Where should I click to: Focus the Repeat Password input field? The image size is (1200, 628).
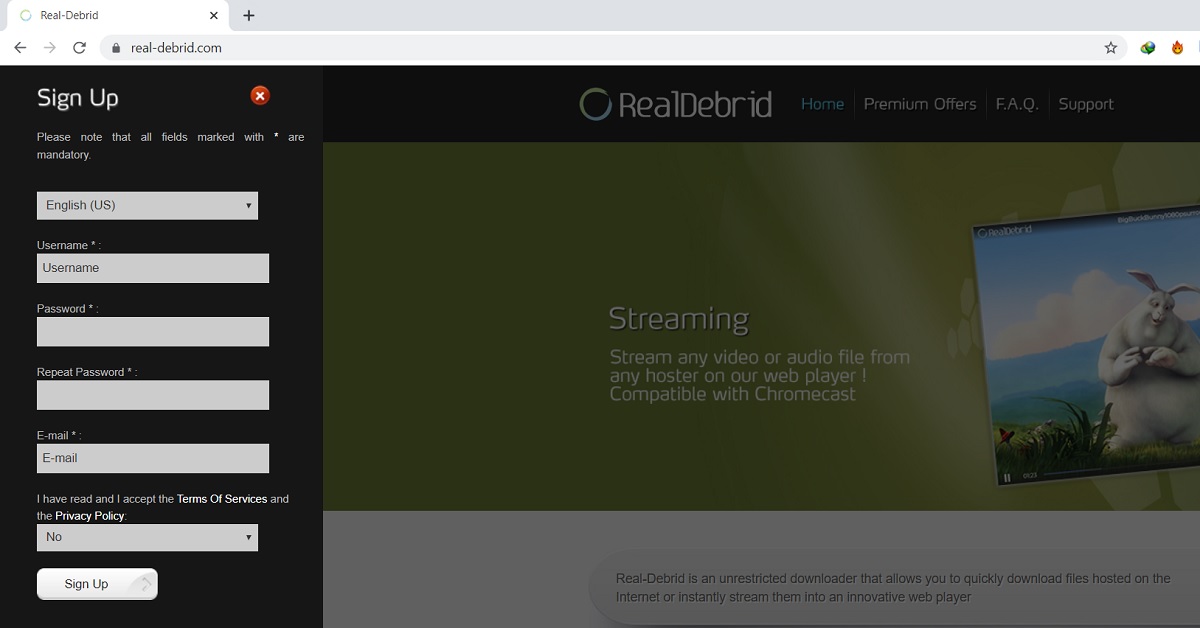pos(153,395)
